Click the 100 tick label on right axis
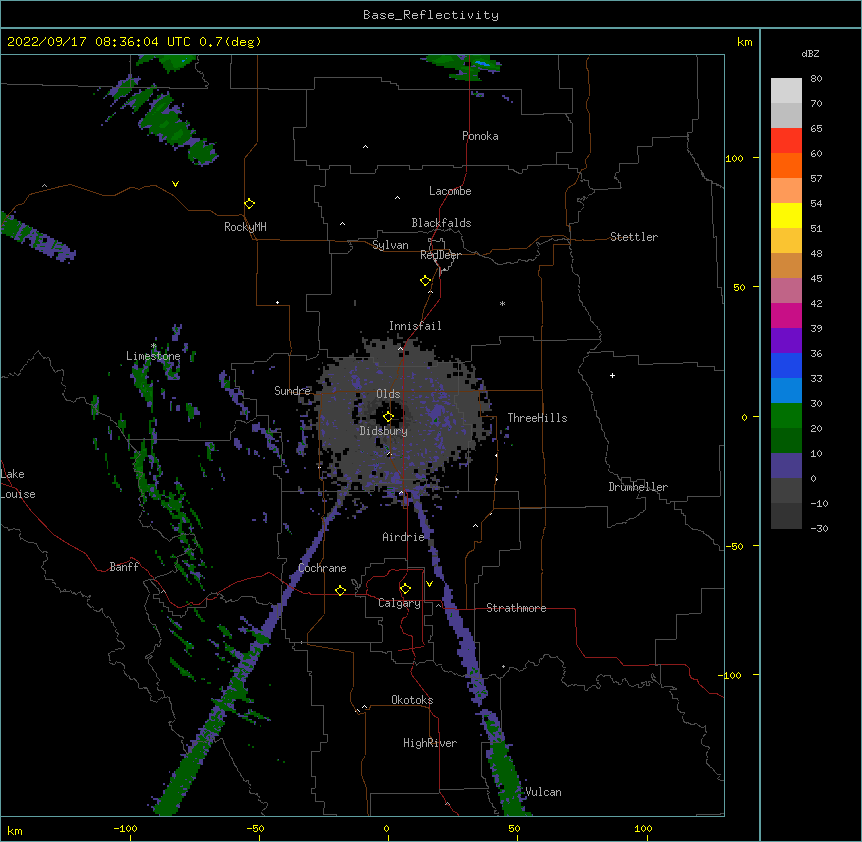 [x=734, y=158]
